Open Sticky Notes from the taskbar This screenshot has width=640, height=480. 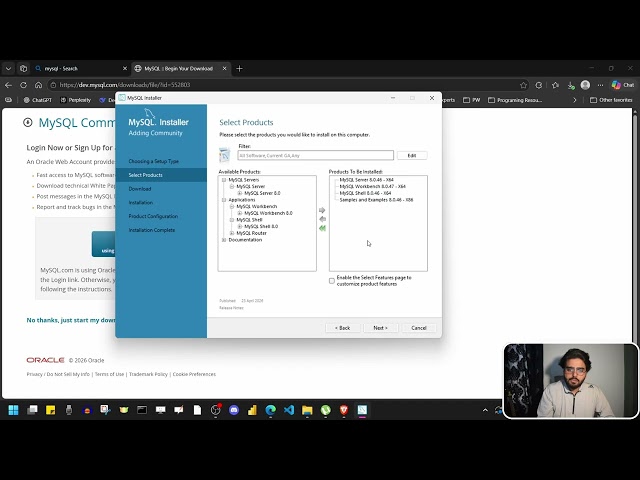pyautogui.click(x=51, y=410)
